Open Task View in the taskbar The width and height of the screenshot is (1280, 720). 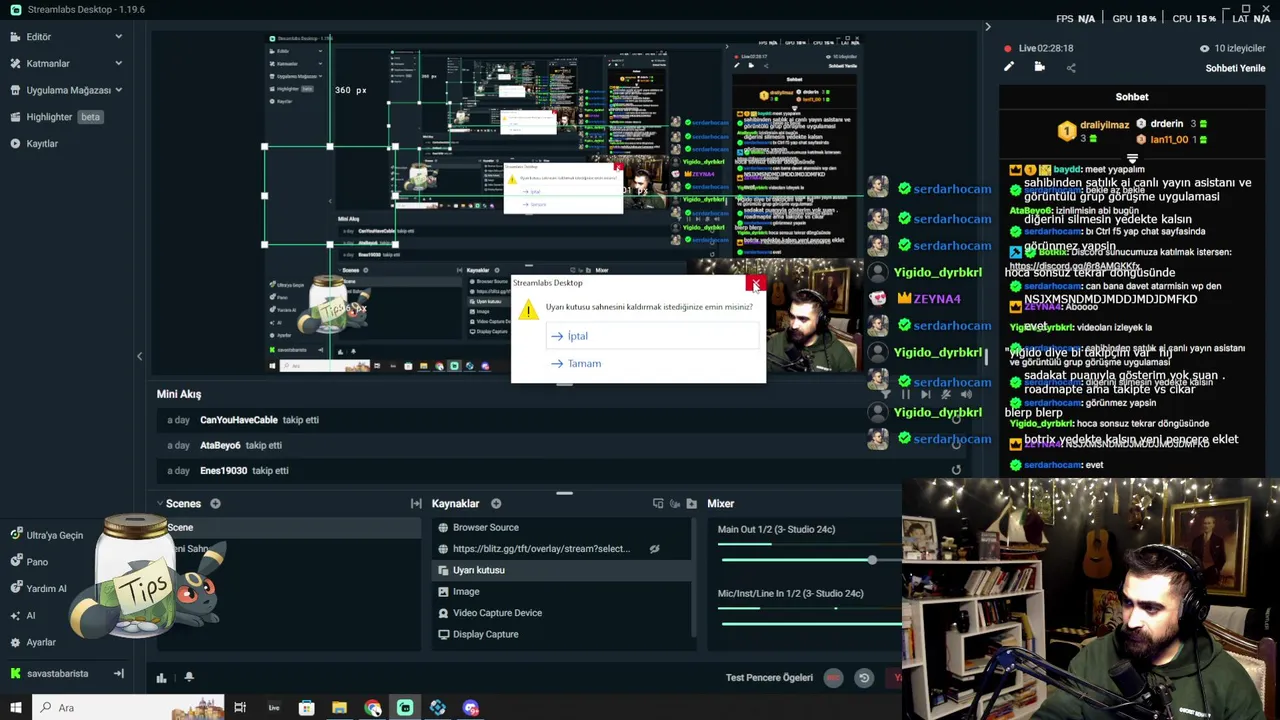(240, 708)
